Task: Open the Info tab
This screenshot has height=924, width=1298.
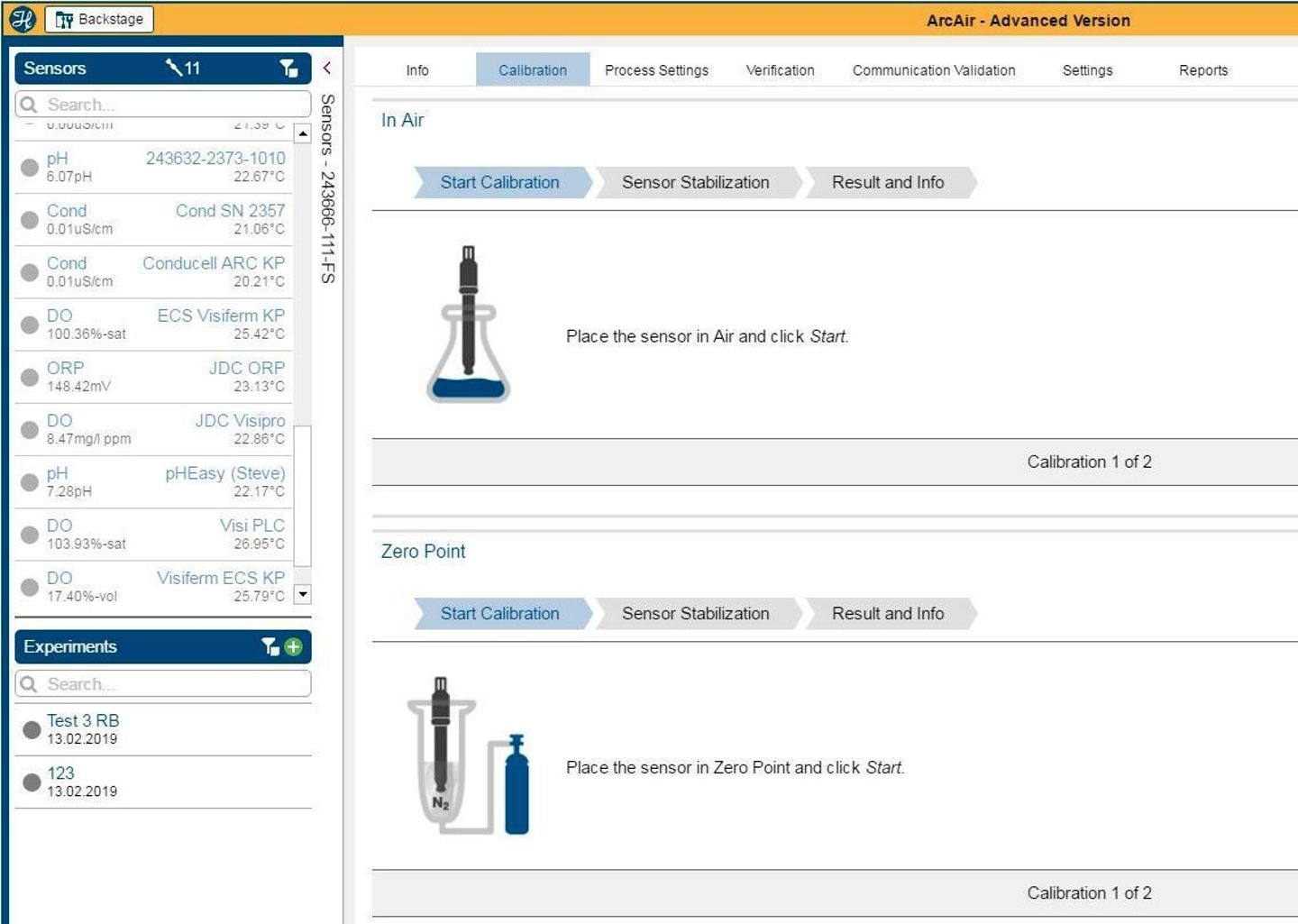Action: coord(417,70)
